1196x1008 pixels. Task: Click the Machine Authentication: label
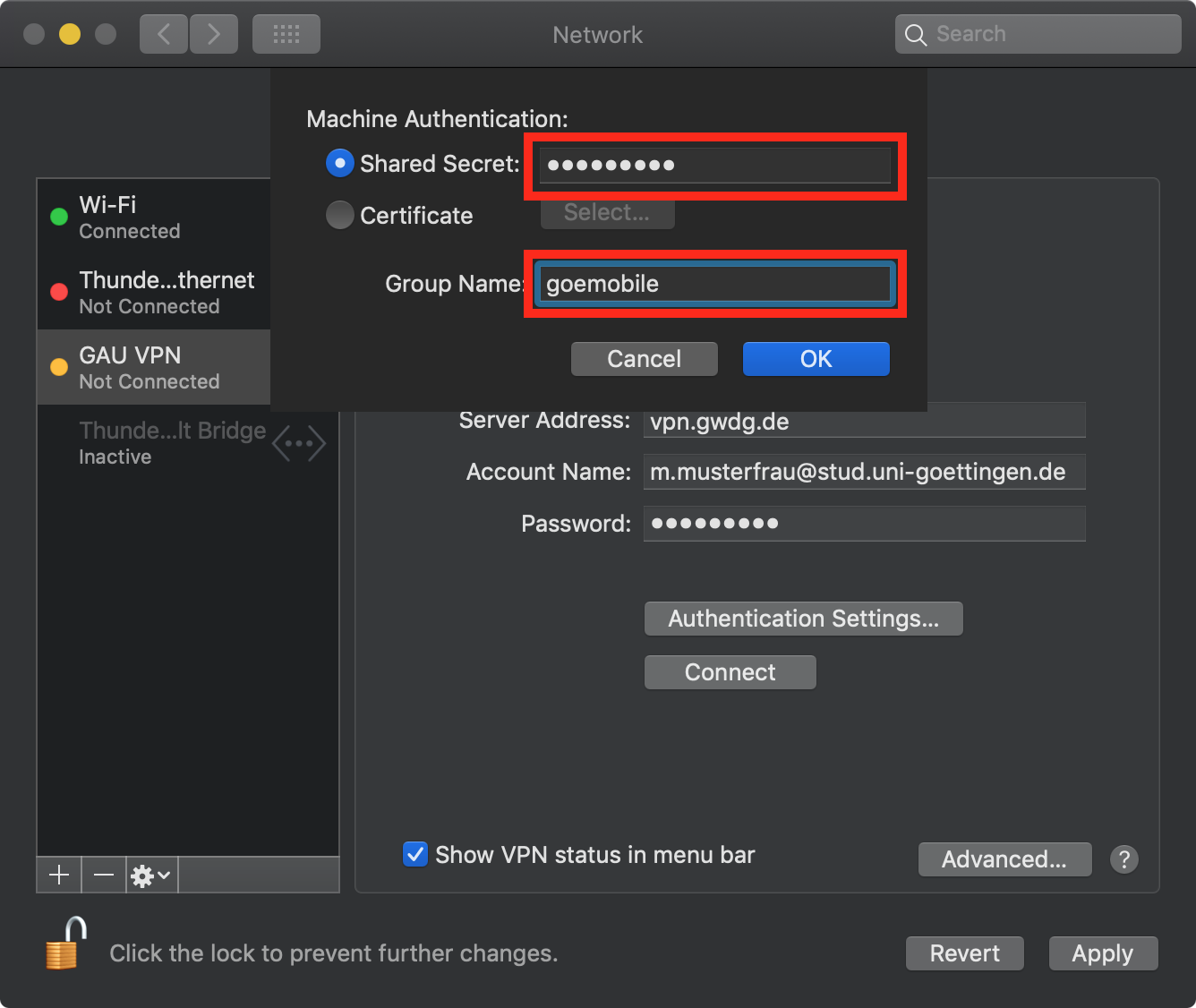pos(437,119)
